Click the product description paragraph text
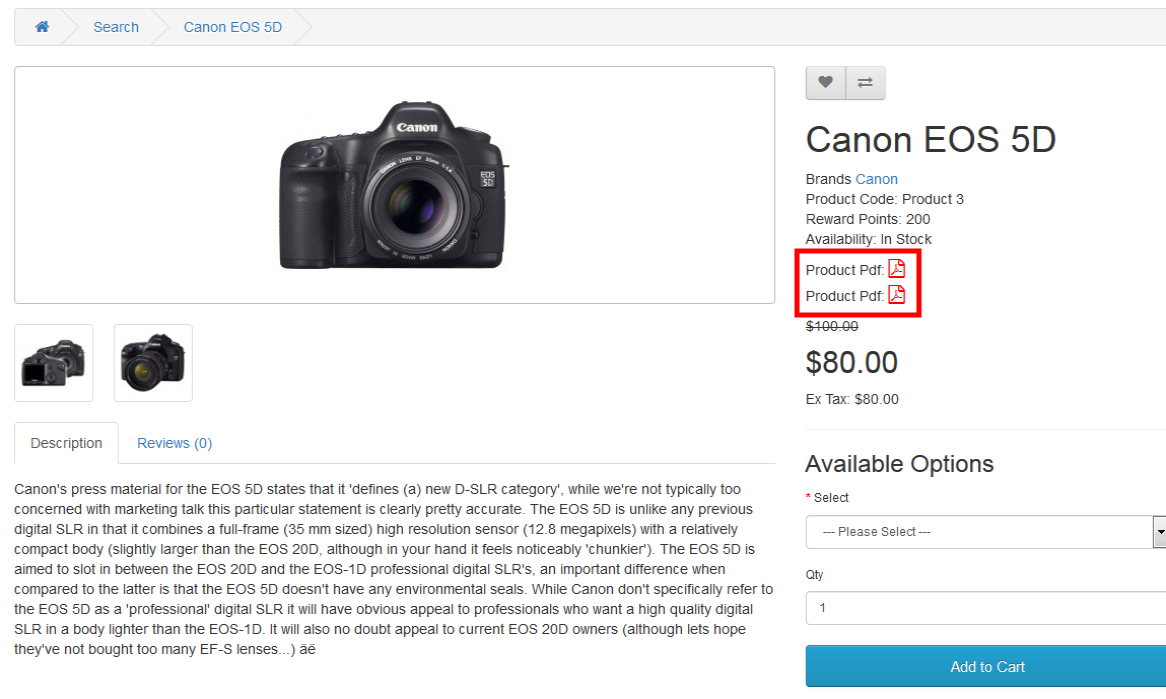The image size is (1166, 699). click(x=394, y=569)
